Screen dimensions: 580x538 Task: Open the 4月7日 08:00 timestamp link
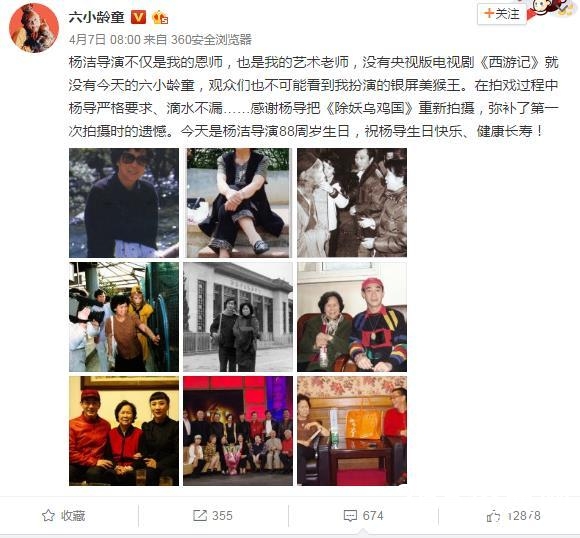click(105, 40)
